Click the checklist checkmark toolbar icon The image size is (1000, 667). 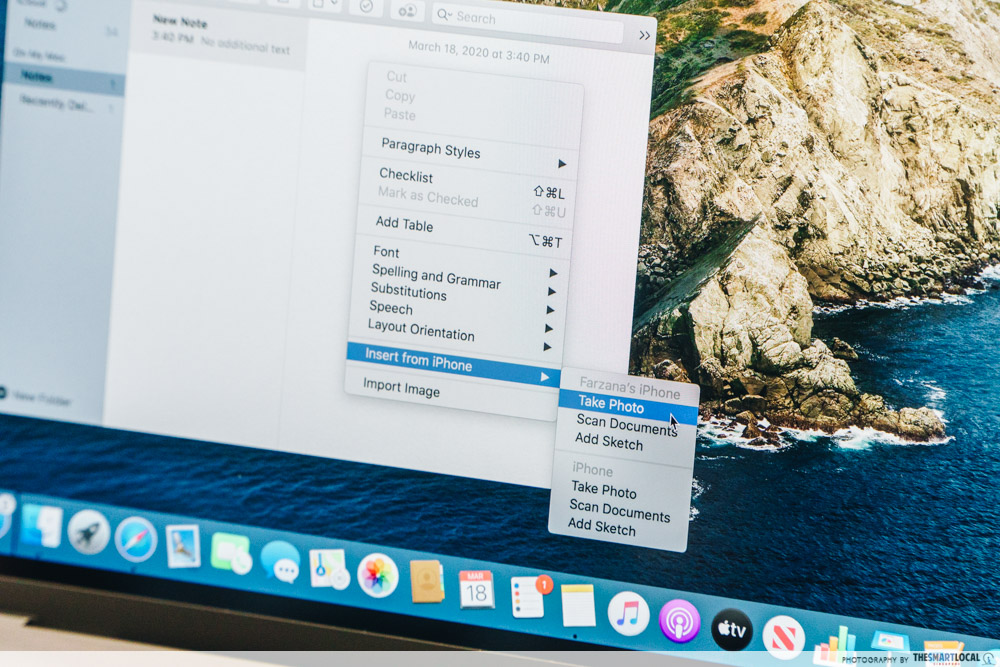tap(366, 5)
